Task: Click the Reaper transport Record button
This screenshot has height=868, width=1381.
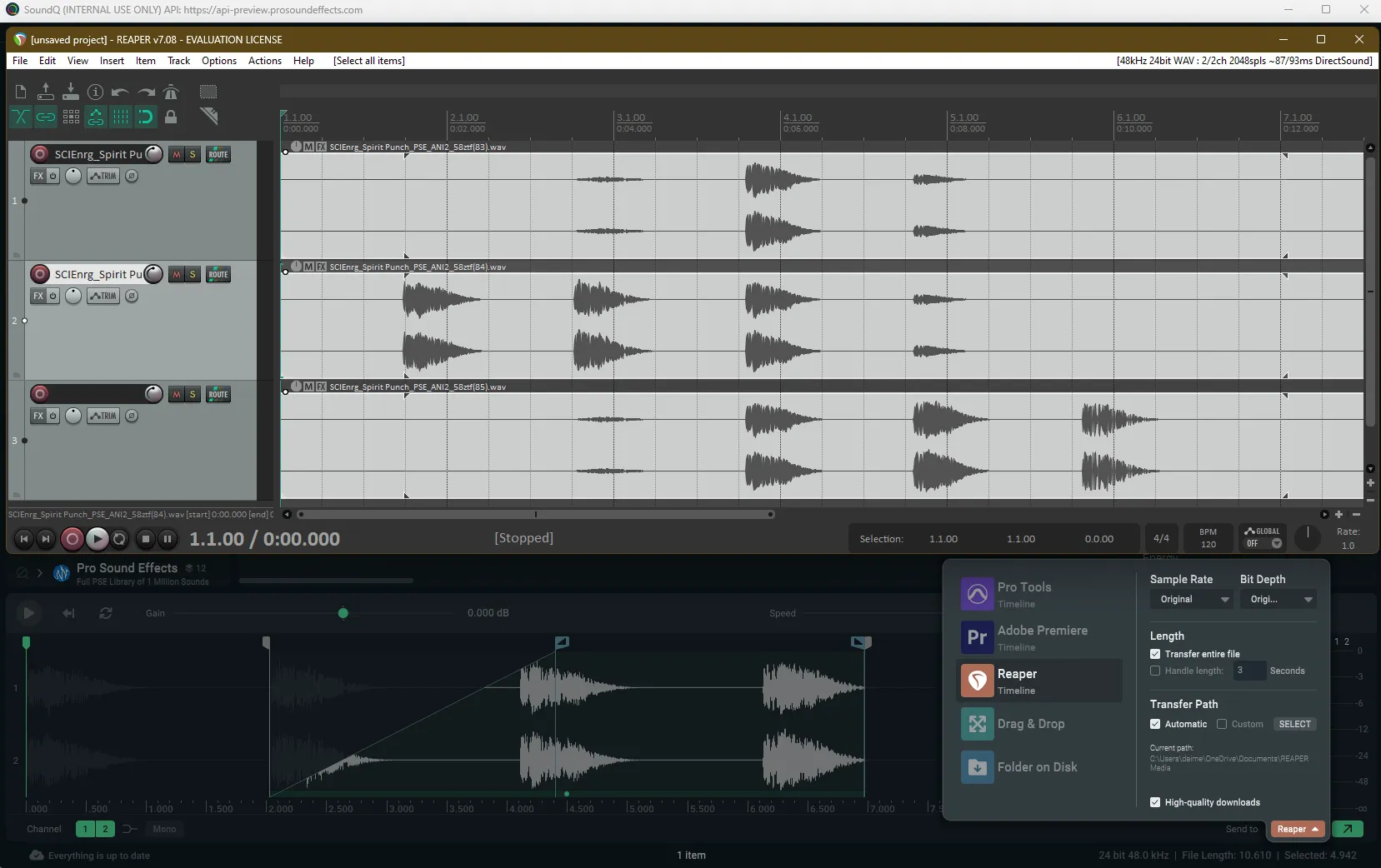Action: (x=73, y=539)
